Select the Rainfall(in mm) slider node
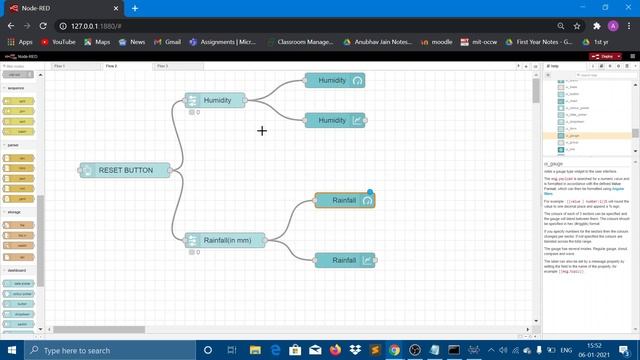Viewport: 640px width, 360px height. [x=225, y=240]
